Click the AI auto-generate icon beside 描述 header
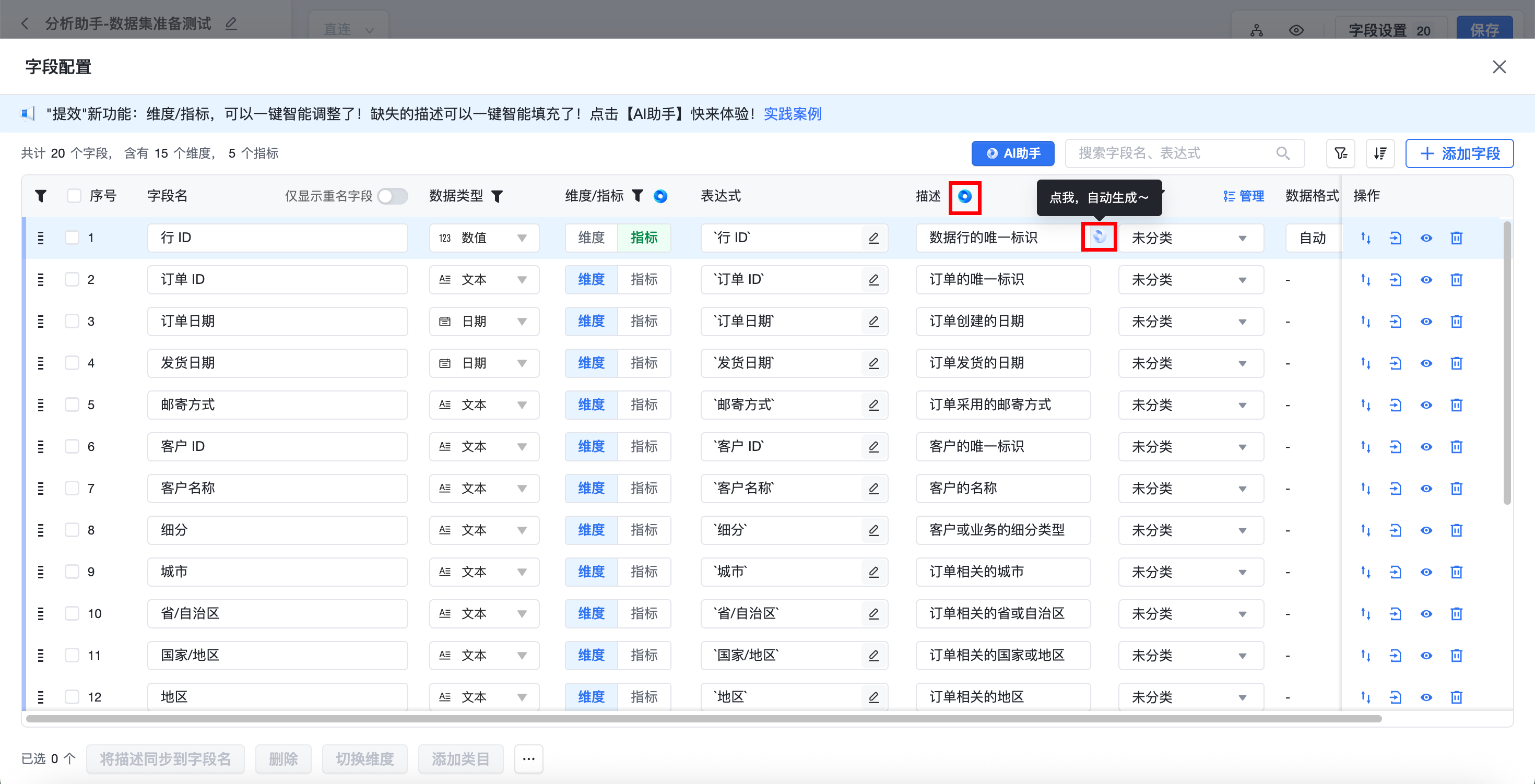This screenshot has height=784, width=1535. tap(964, 197)
